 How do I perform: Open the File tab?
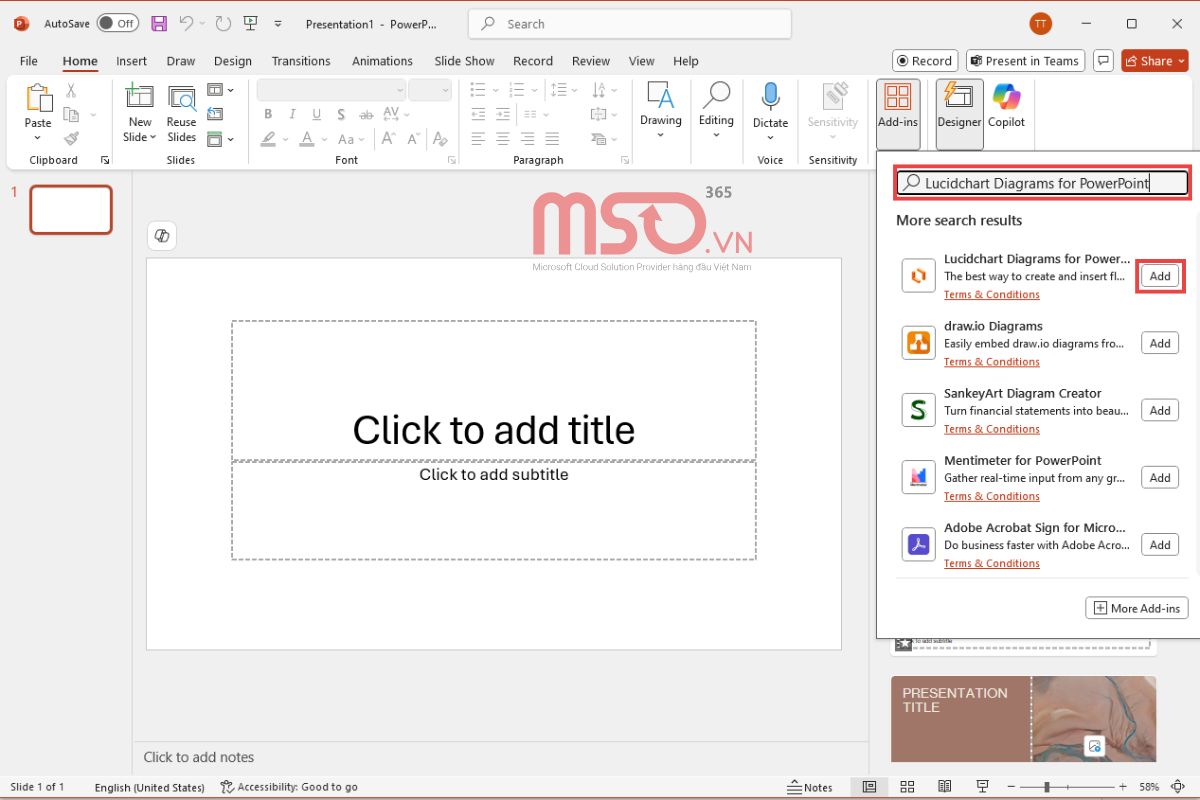coord(29,61)
